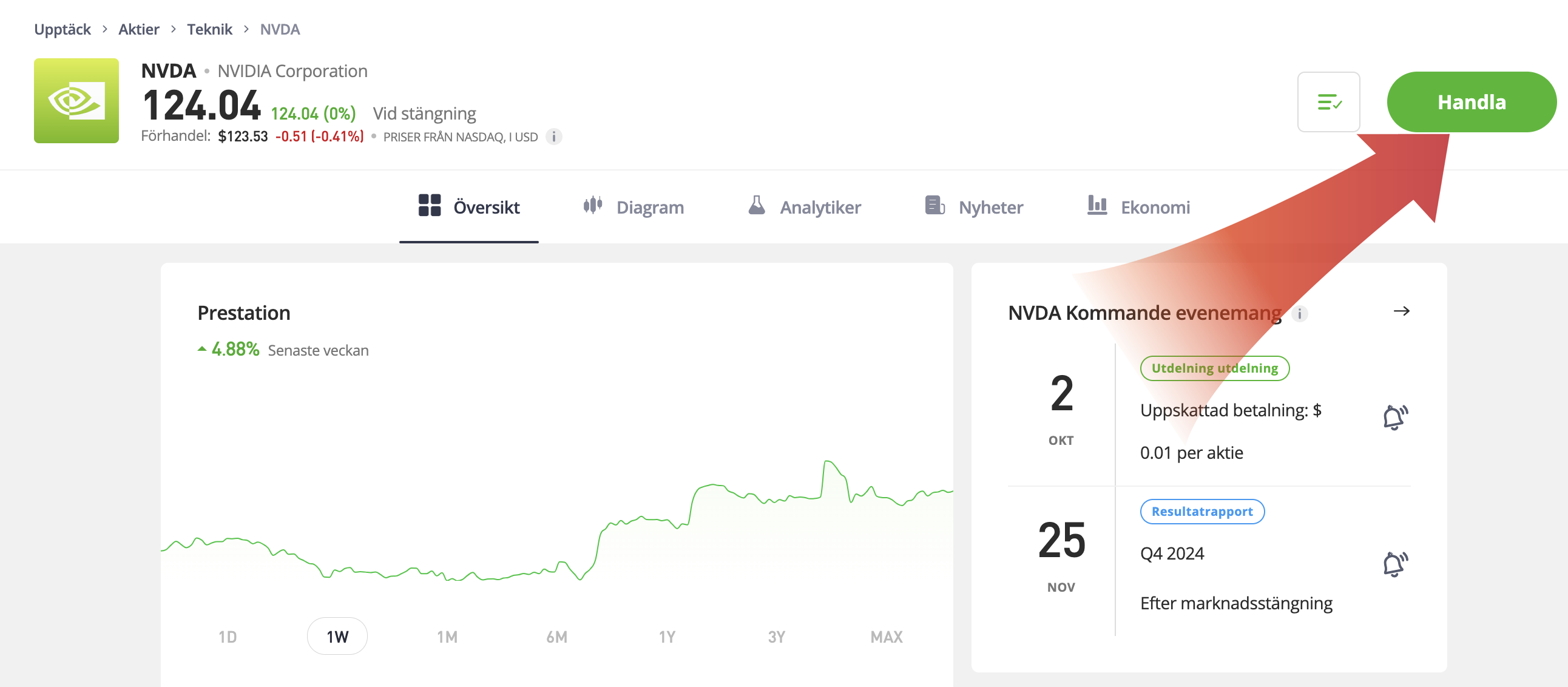The height and width of the screenshot is (687, 1568).
Task: Open the Ekonomi tab
Action: click(x=1138, y=207)
